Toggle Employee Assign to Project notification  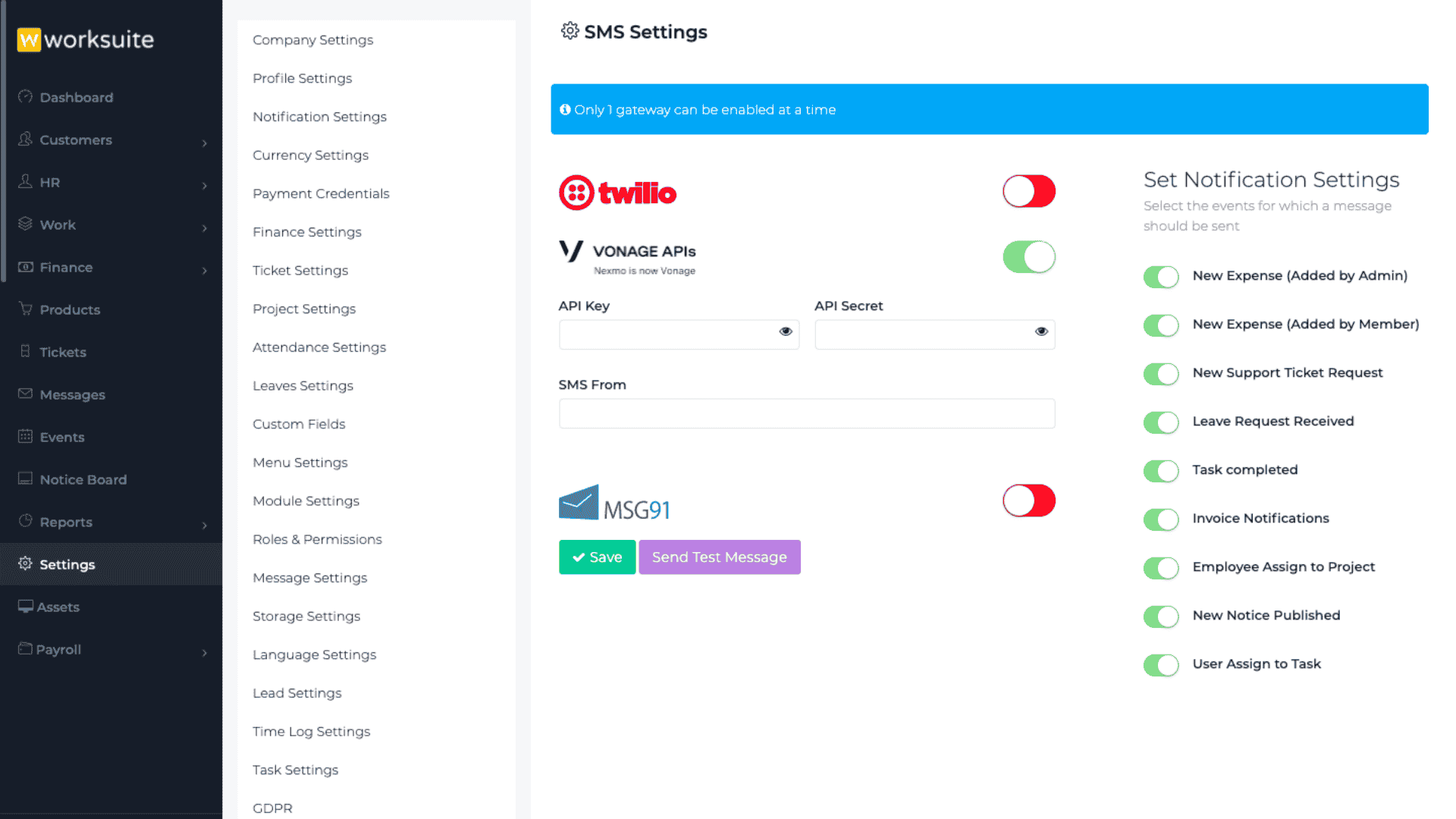[1161, 568]
